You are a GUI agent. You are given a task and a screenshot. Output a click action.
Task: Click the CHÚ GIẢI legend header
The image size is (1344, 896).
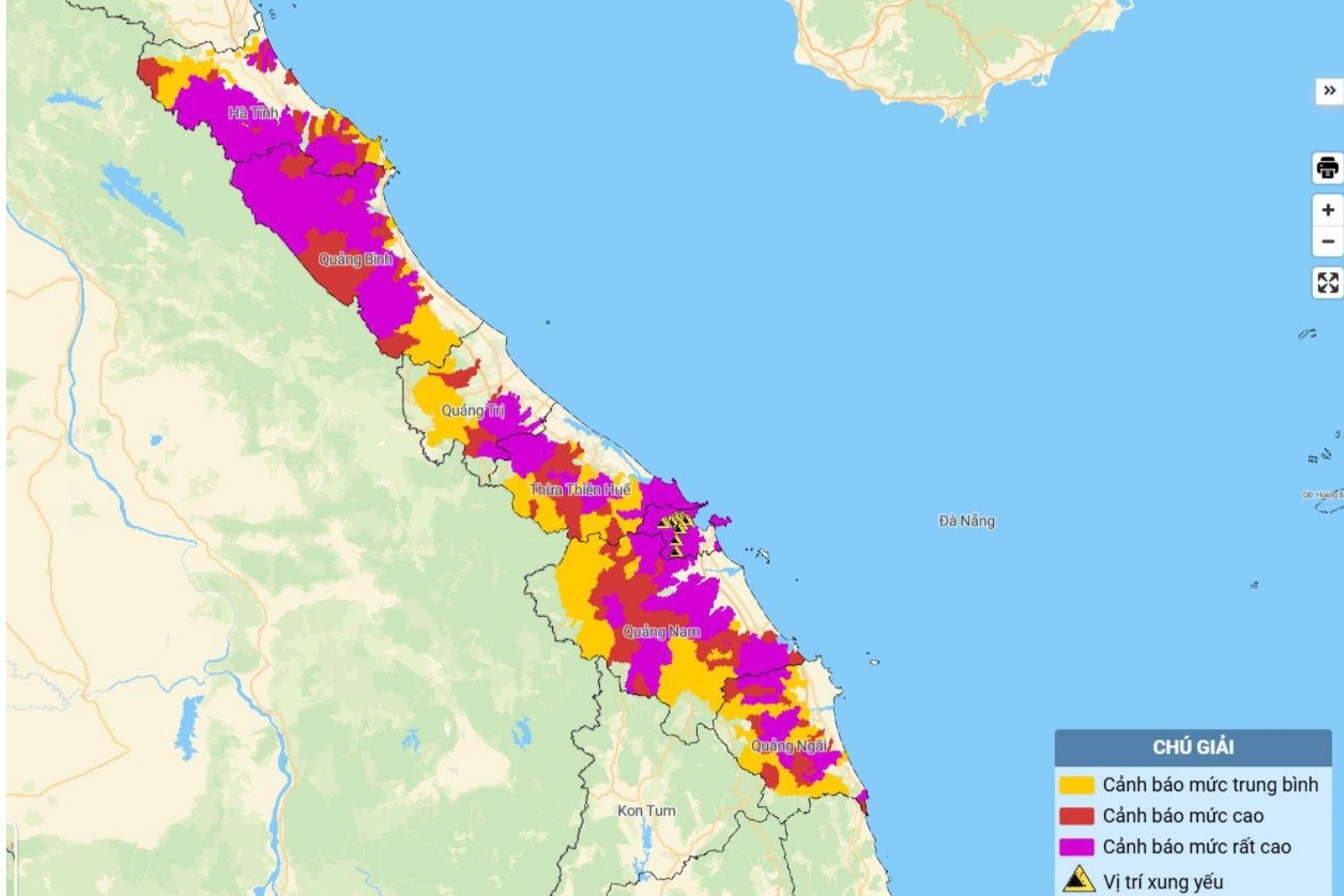[x=1193, y=748]
